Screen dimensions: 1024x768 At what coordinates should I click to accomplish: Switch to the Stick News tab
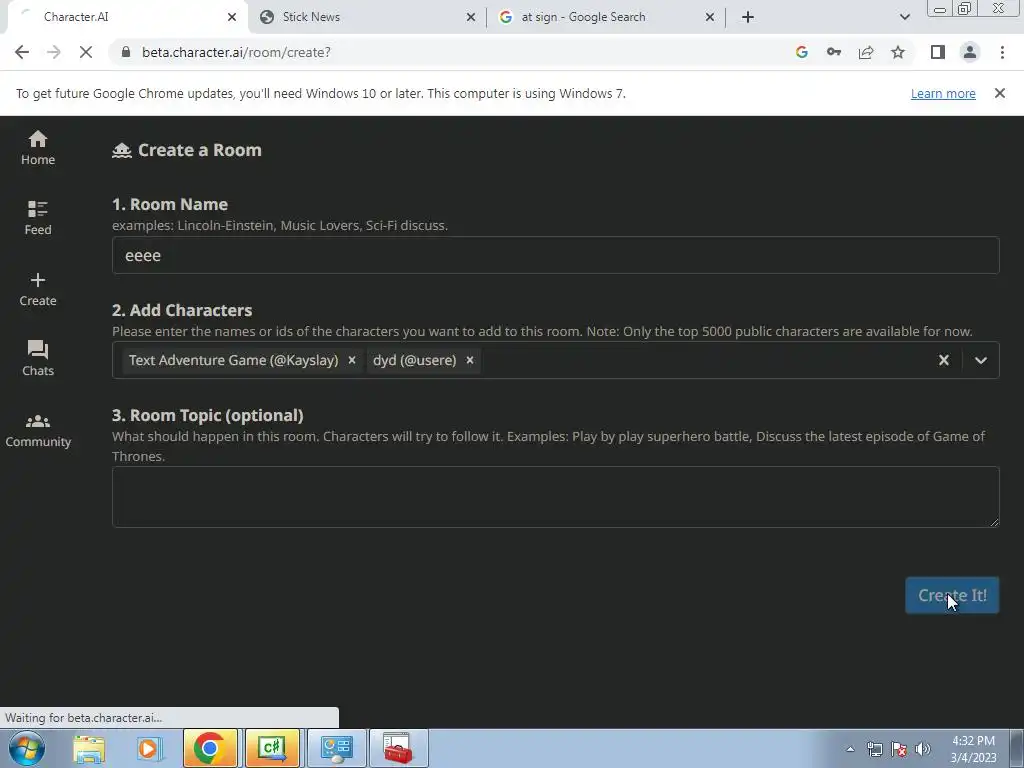pos(367,17)
